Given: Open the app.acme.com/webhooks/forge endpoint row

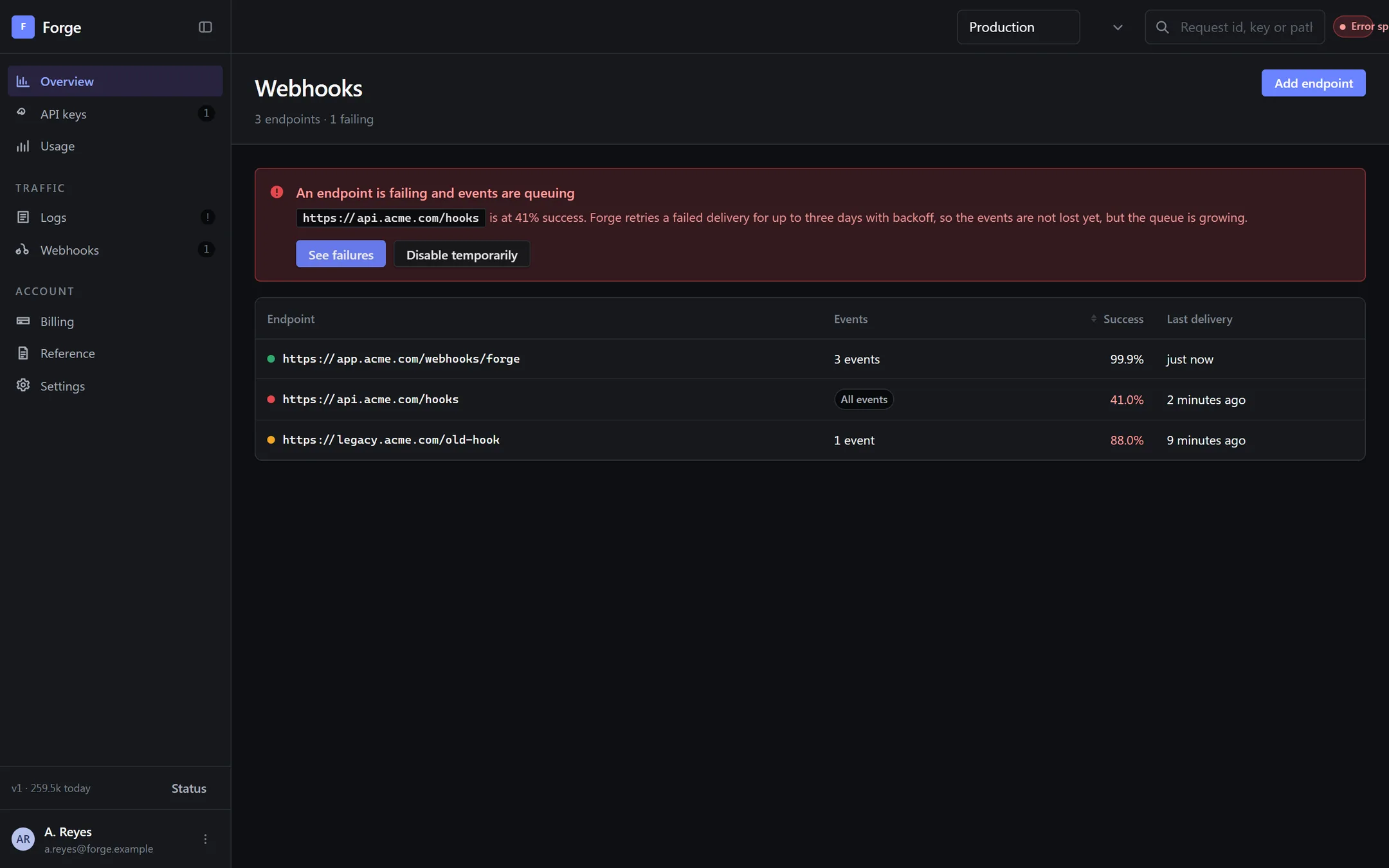Looking at the screenshot, I should [x=810, y=359].
